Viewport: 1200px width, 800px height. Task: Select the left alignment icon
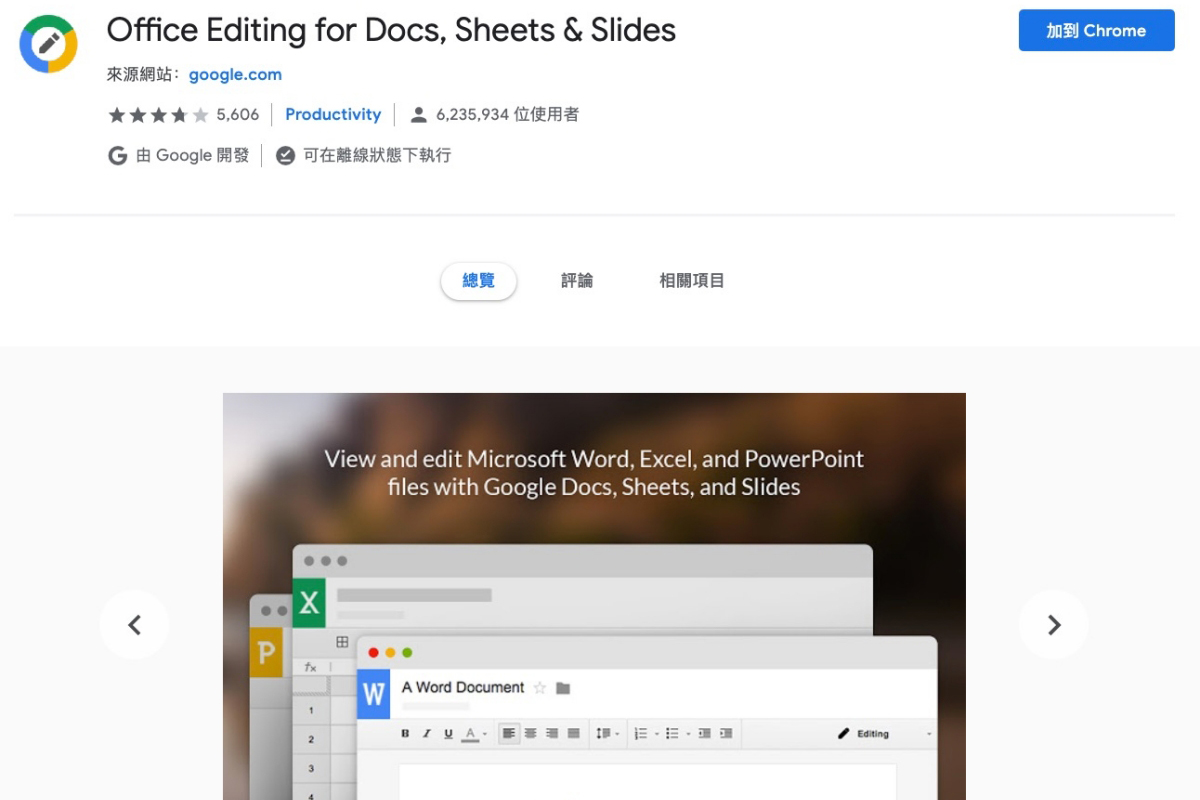(x=508, y=733)
